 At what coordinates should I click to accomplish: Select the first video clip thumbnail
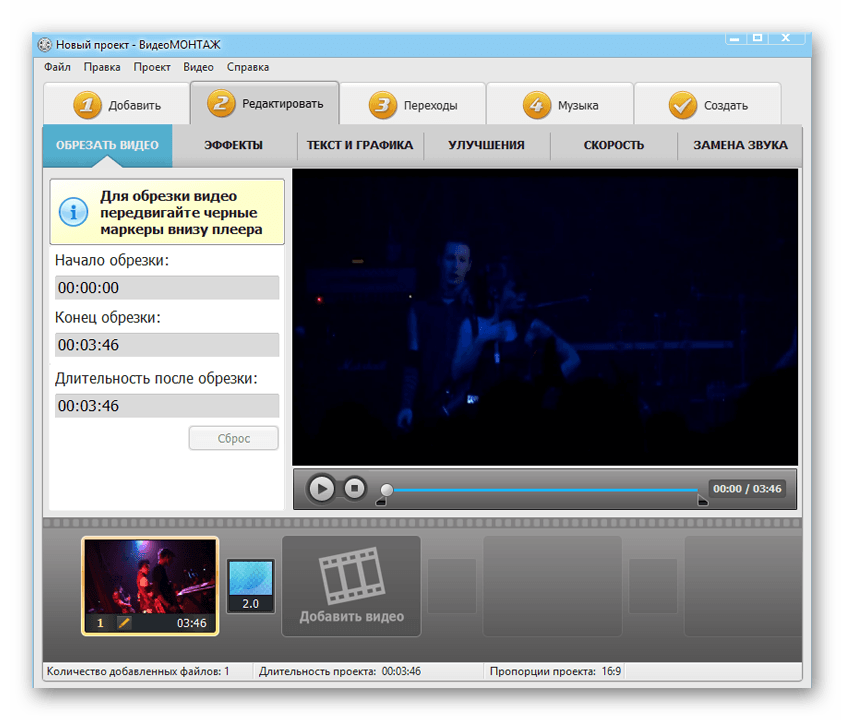coord(149,578)
